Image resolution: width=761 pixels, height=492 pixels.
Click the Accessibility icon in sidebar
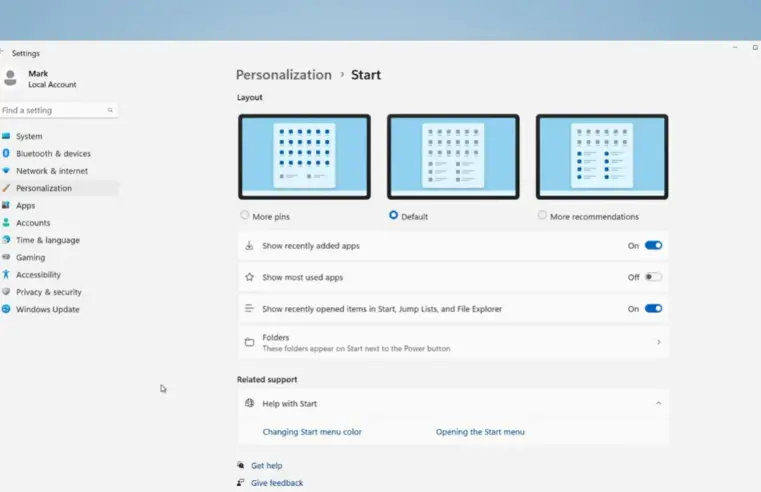(6, 274)
